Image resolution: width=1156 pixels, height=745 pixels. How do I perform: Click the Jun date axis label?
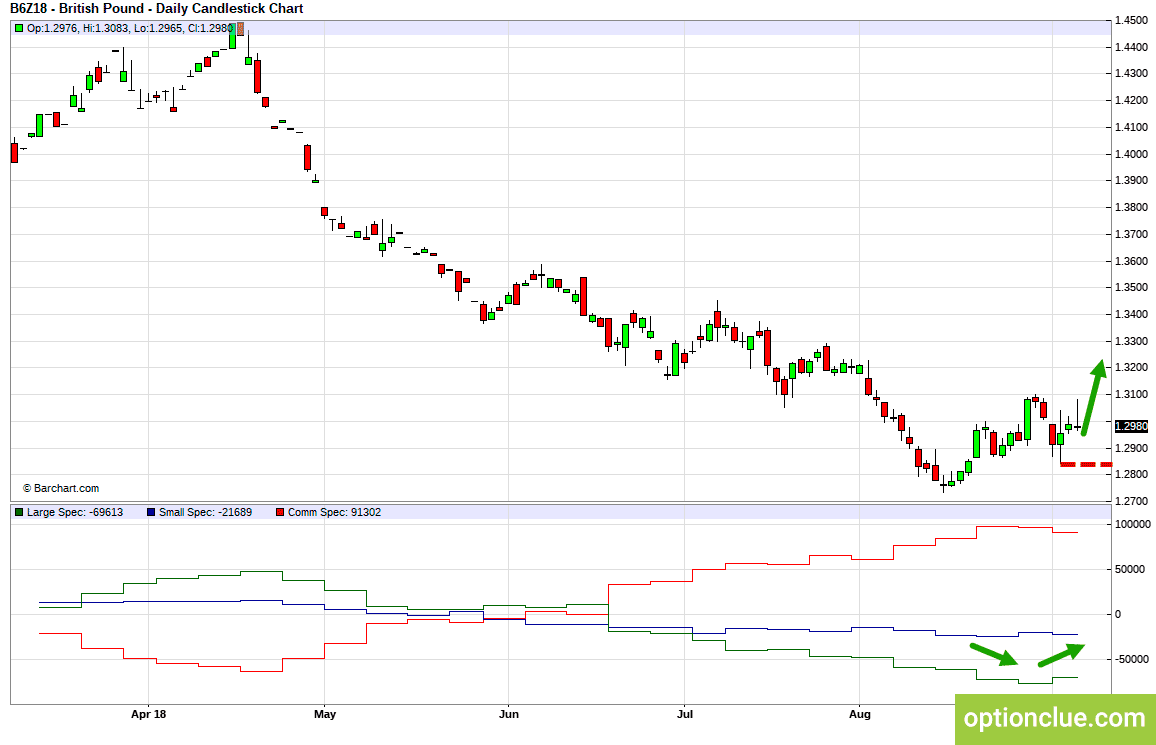click(x=509, y=714)
